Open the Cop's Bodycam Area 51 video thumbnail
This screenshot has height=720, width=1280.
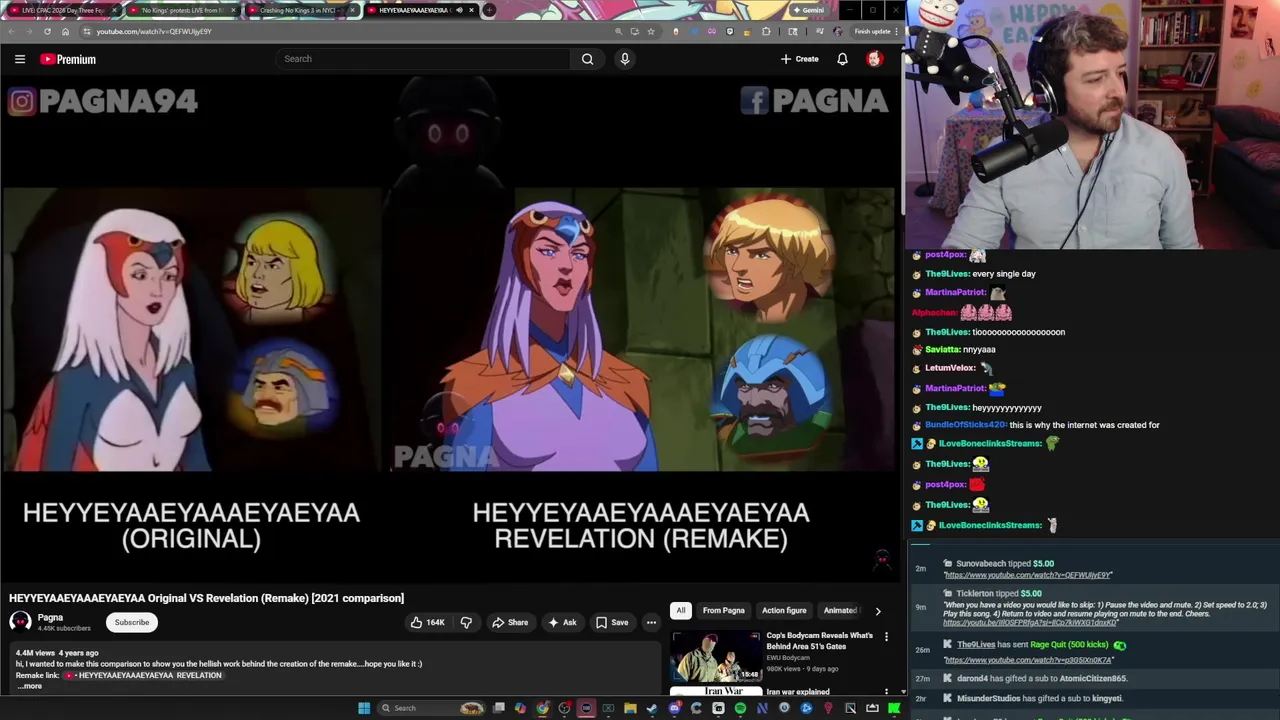coord(716,655)
